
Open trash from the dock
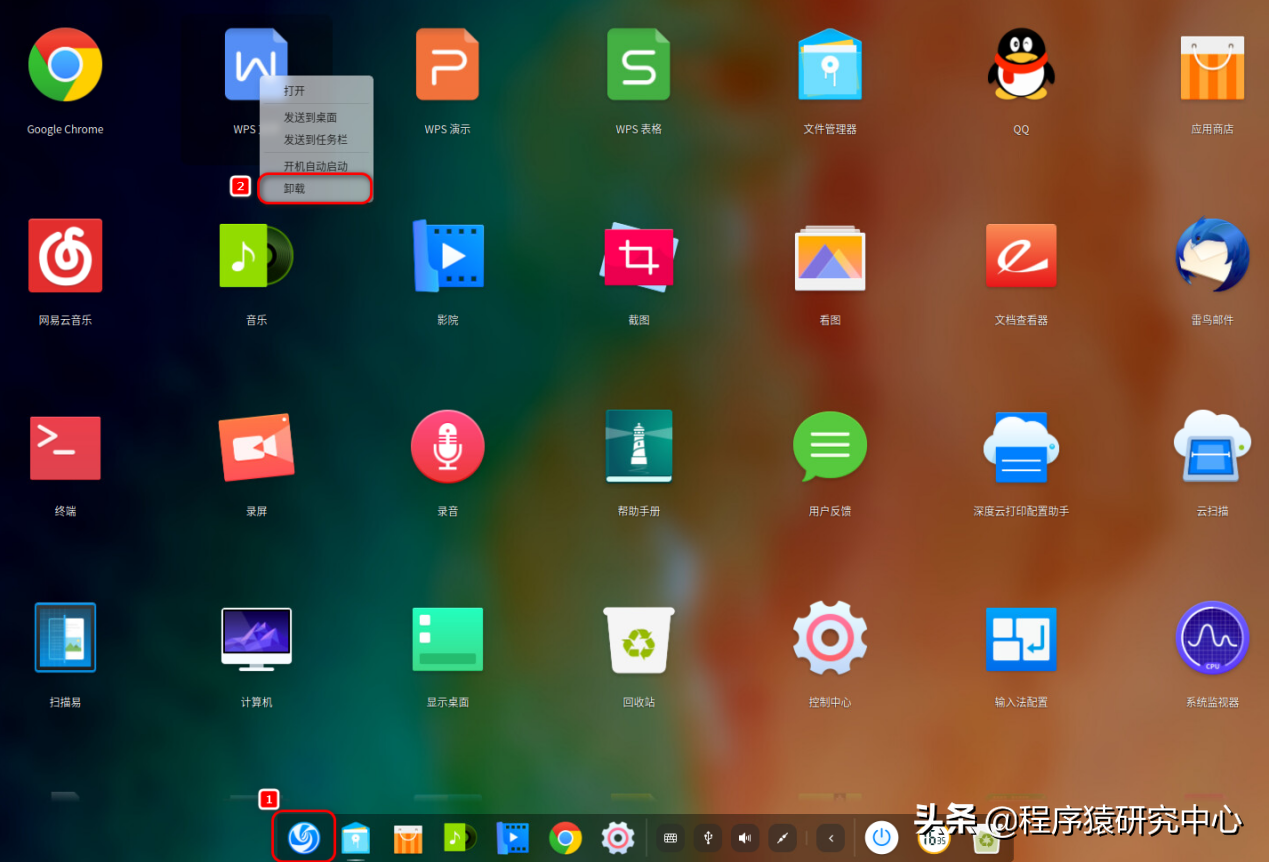pyautogui.click(x=986, y=839)
